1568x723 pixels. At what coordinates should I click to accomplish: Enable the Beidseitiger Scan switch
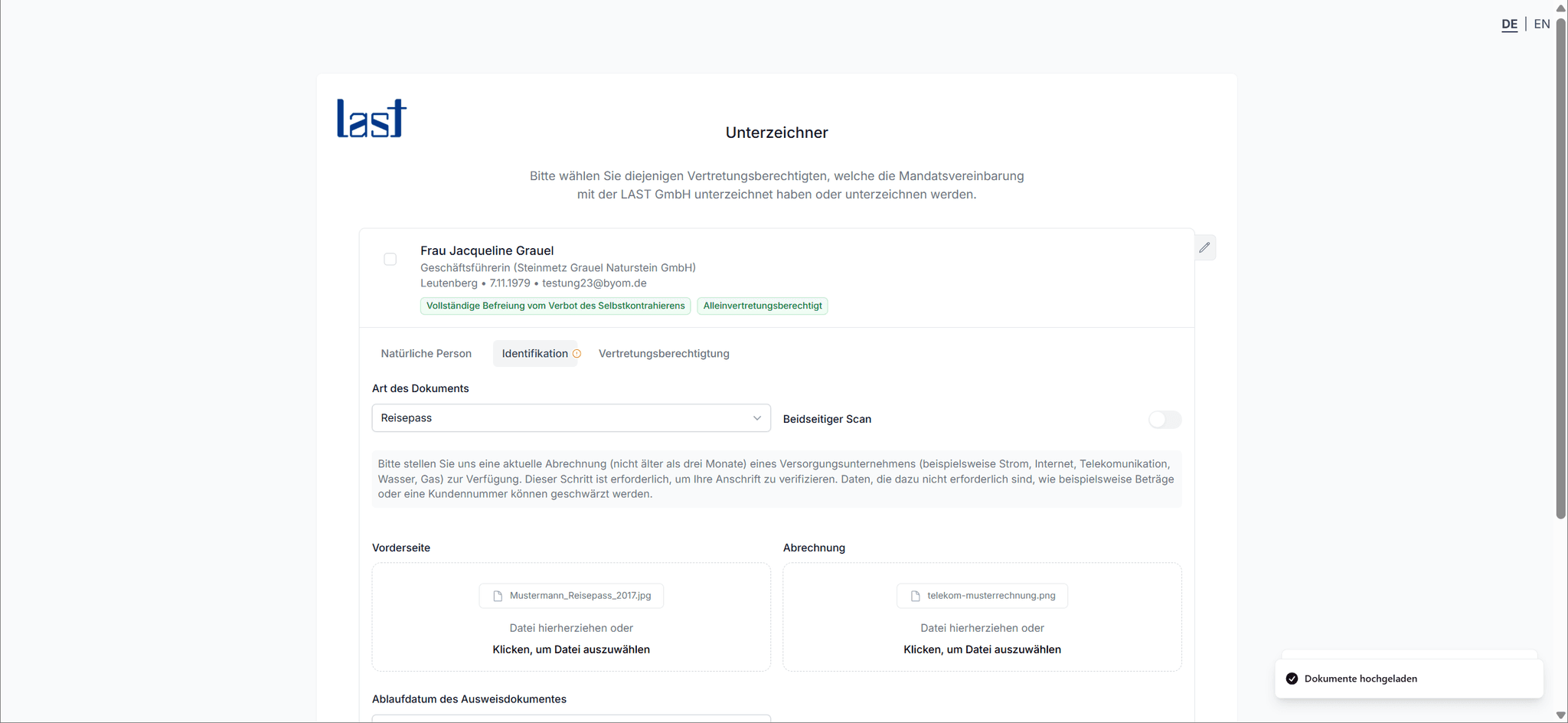point(1164,420)
